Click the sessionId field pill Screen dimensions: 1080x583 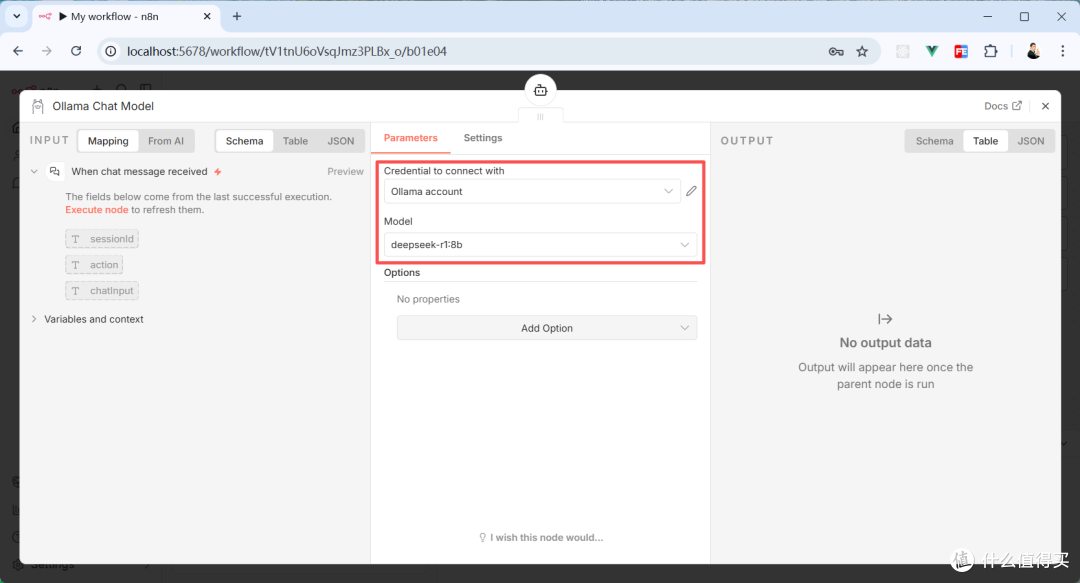tap(102, 239)
